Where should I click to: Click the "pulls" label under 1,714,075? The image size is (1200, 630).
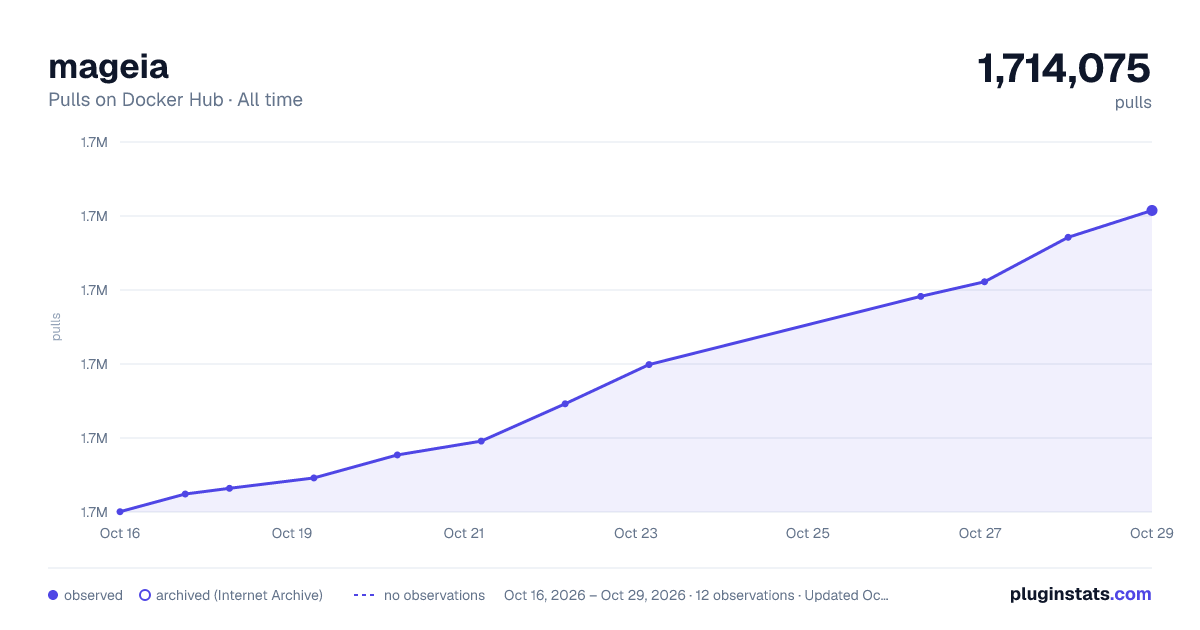coord(1133,102)
